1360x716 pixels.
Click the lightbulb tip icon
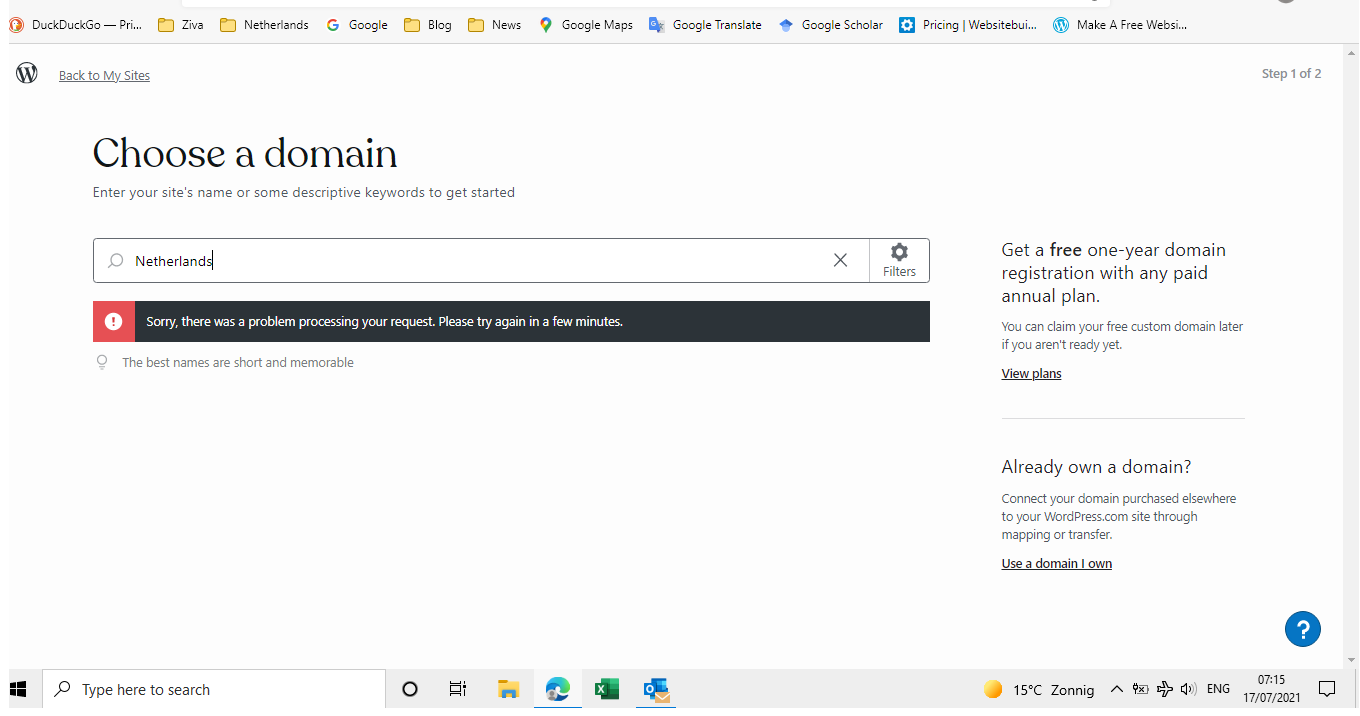click(102, 362)
